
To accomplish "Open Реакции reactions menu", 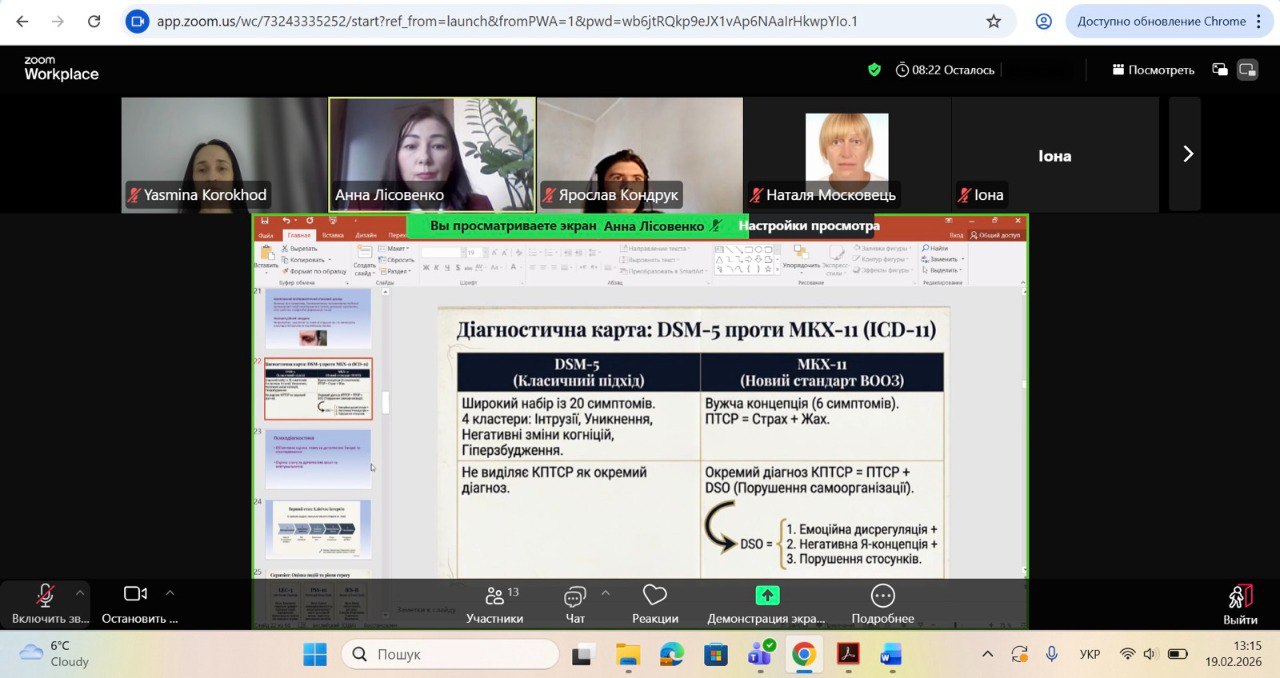I will (x=655, y=604).
